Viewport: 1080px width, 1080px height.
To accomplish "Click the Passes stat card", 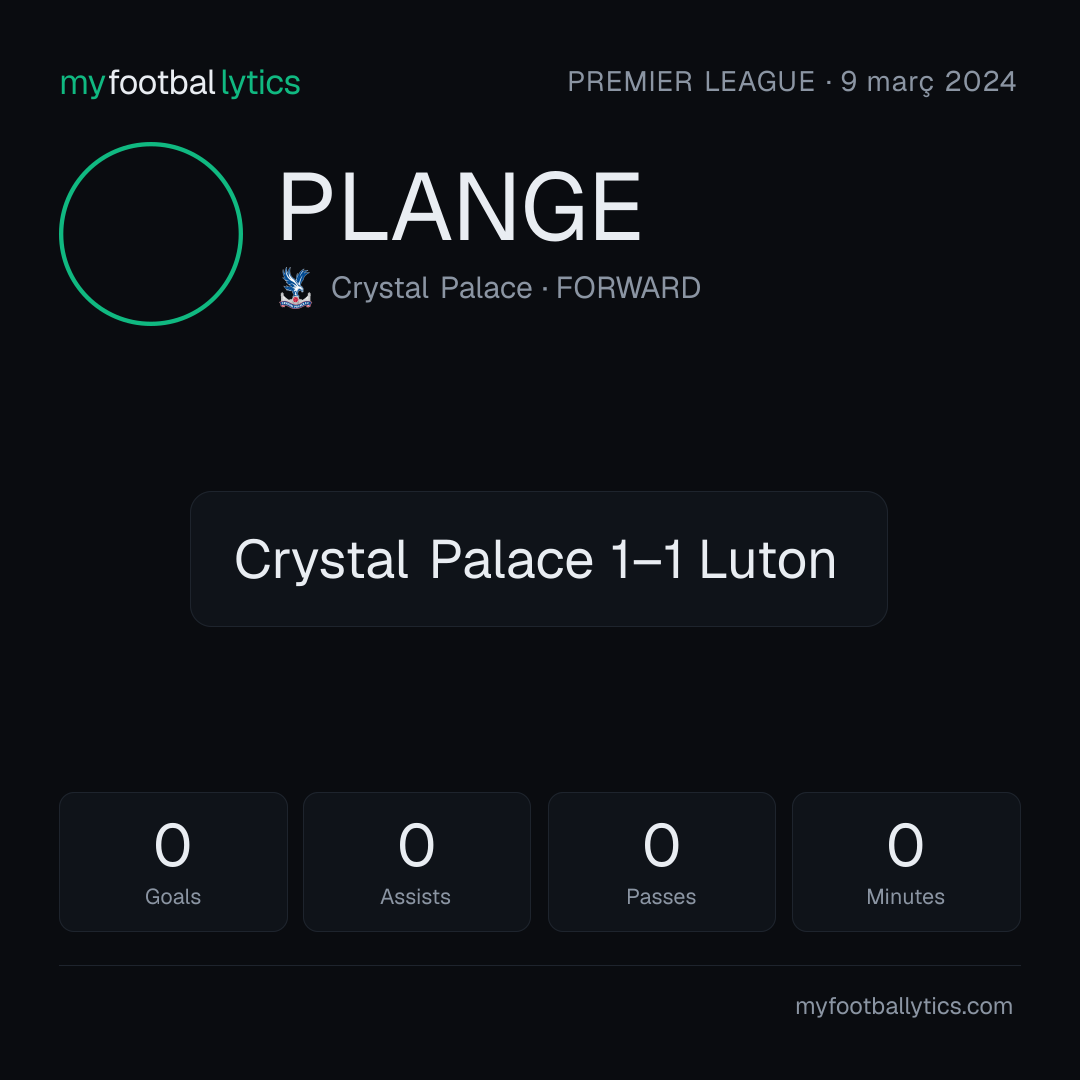I will pos(661,862).
